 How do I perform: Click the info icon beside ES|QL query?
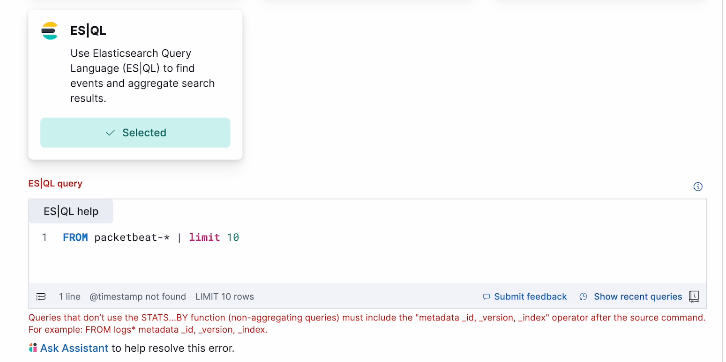(698, 187)
